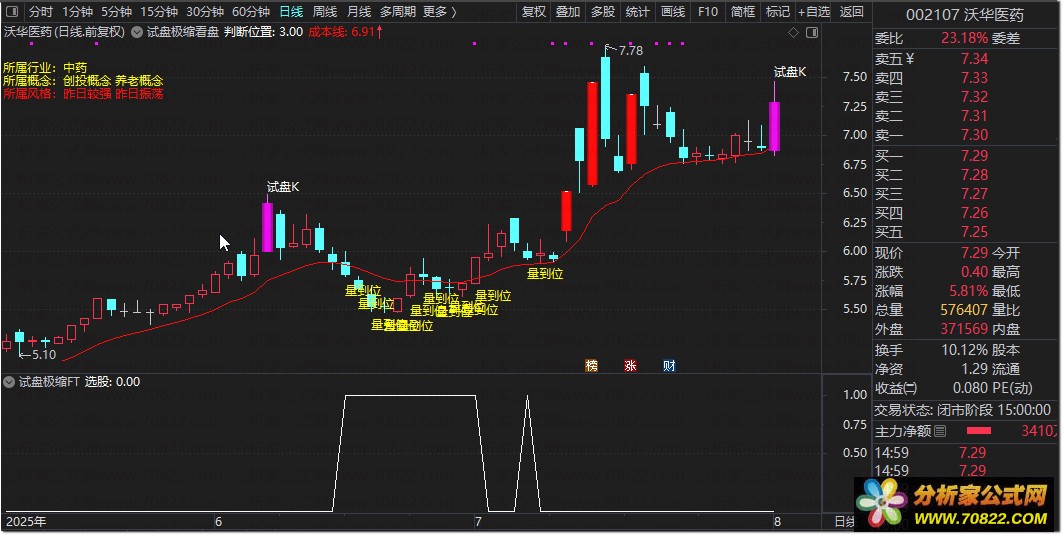Image resolution: width=1064 pixels, height=535 pixels.
Task: Click the 返回 back button
Action: point(852,12)
